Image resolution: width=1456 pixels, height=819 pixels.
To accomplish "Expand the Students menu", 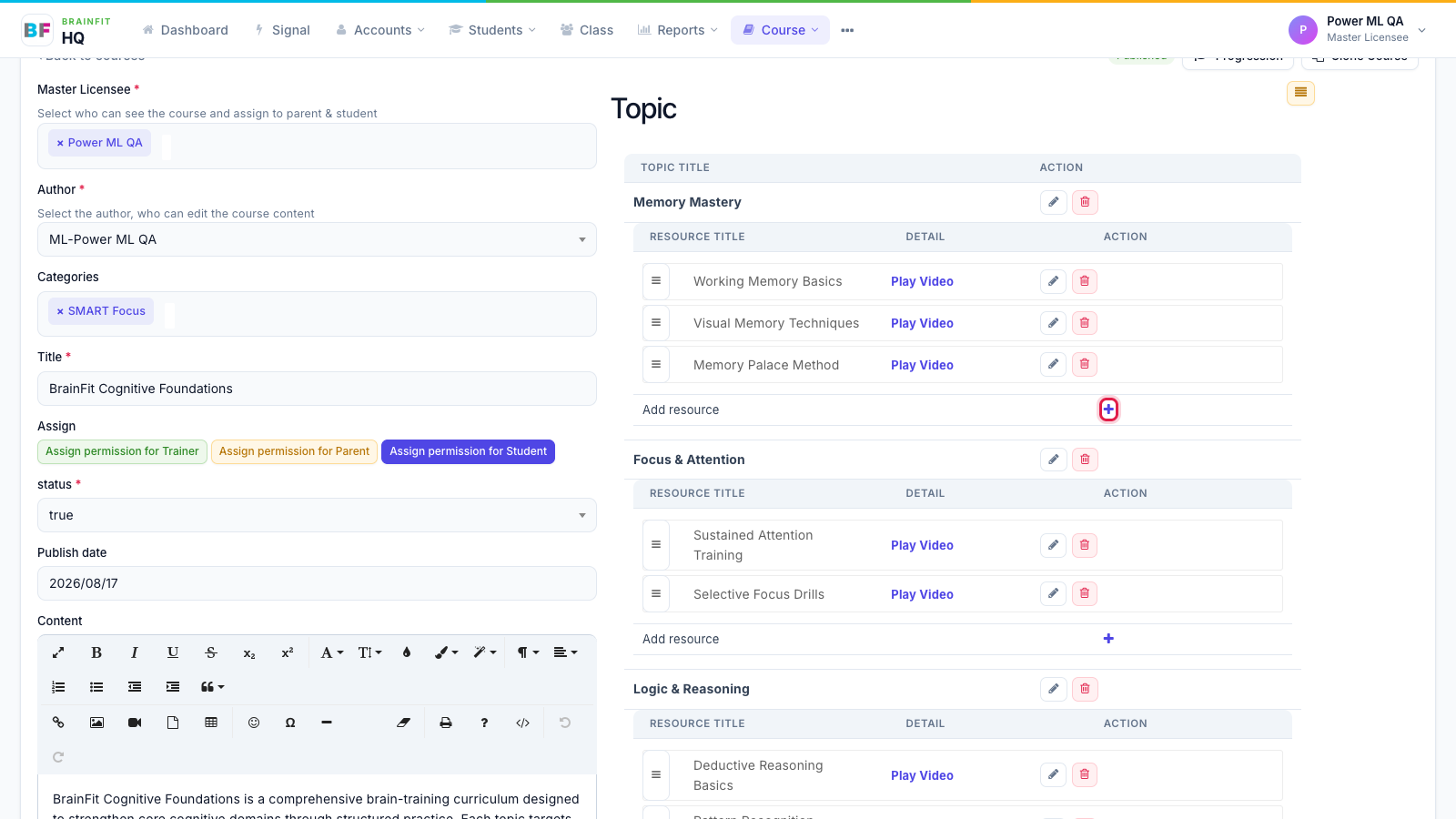I will [492, 30].
